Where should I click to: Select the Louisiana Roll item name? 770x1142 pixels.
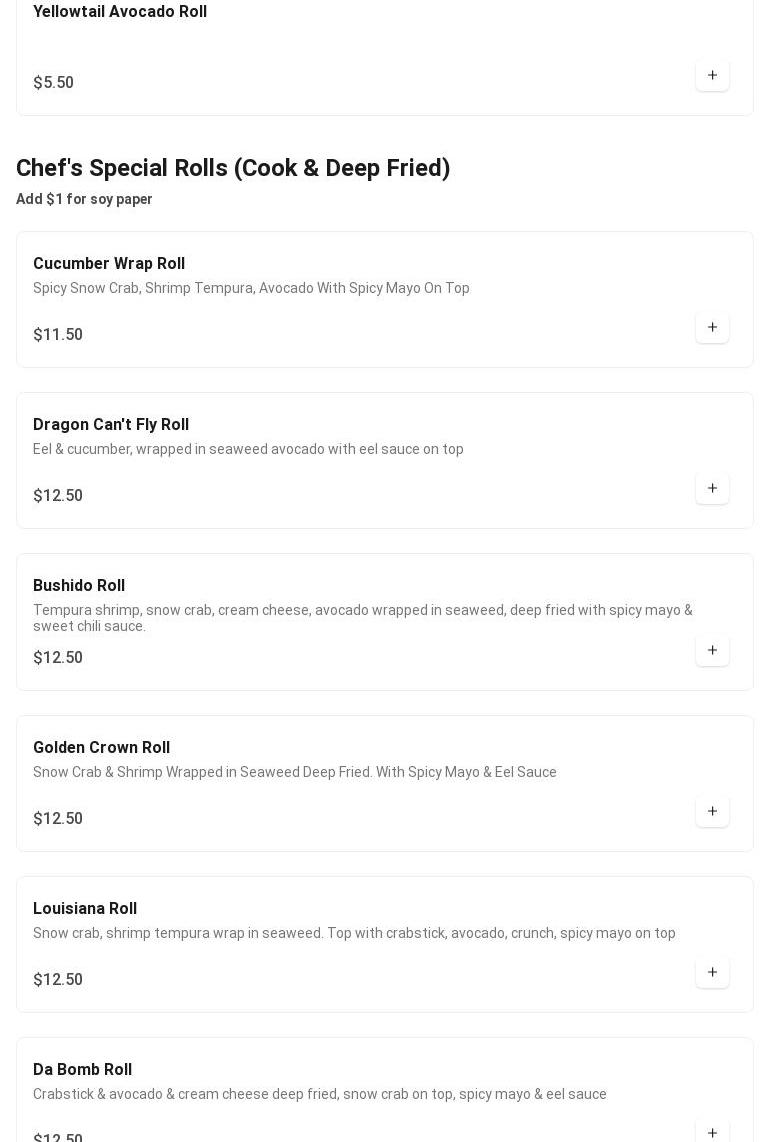[x=85, y=909]
